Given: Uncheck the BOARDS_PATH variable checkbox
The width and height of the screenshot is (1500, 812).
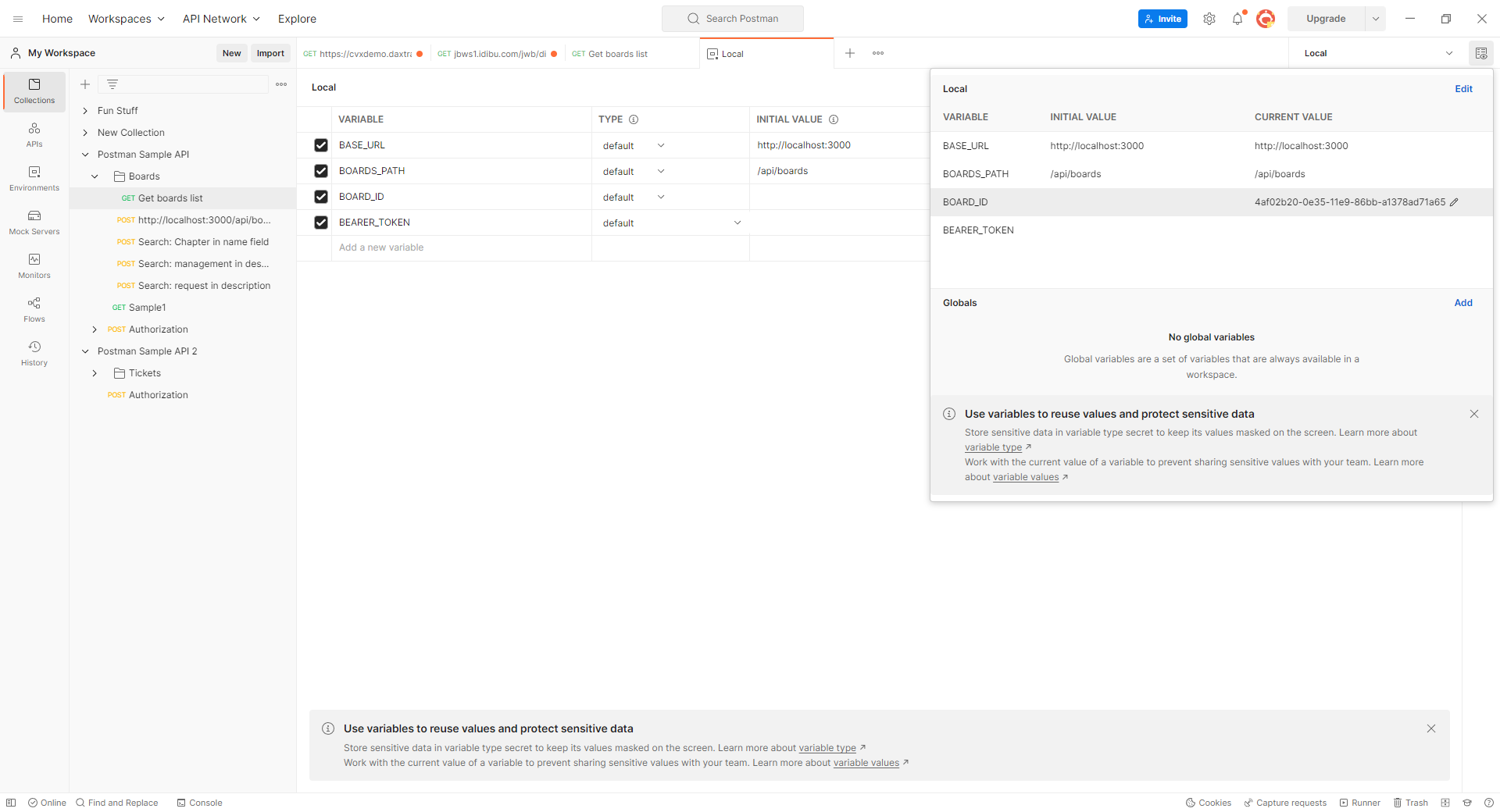Looking at the screenshot, I should 321,171.
